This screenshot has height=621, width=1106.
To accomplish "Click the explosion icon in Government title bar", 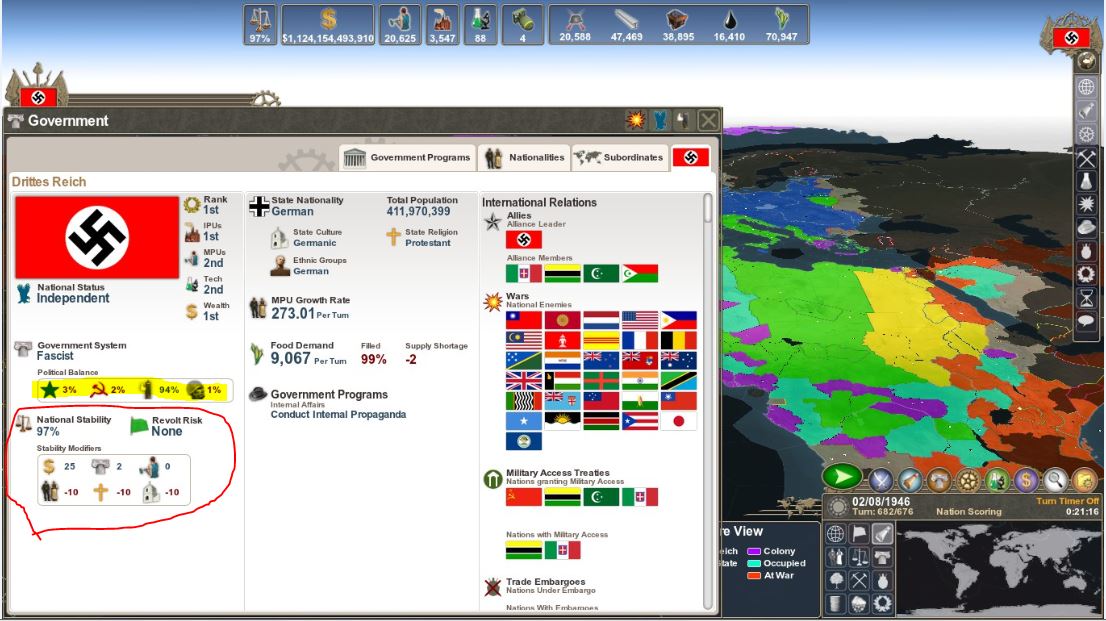I will tap(636, 120).
